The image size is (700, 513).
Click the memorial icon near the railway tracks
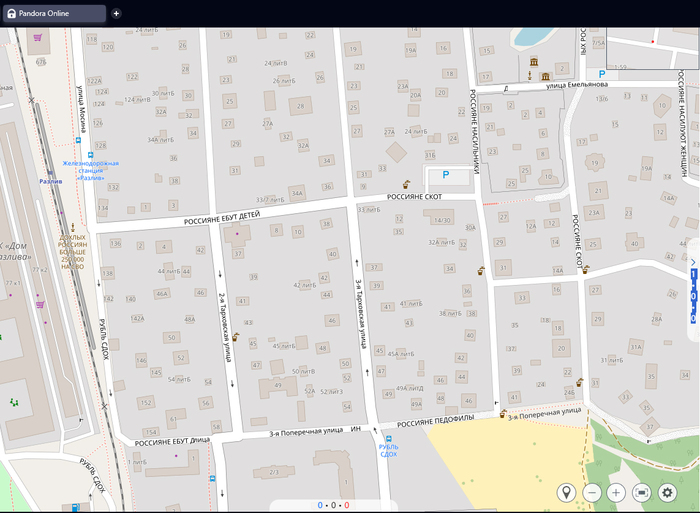pyautogui.click(x=73, y=227)
